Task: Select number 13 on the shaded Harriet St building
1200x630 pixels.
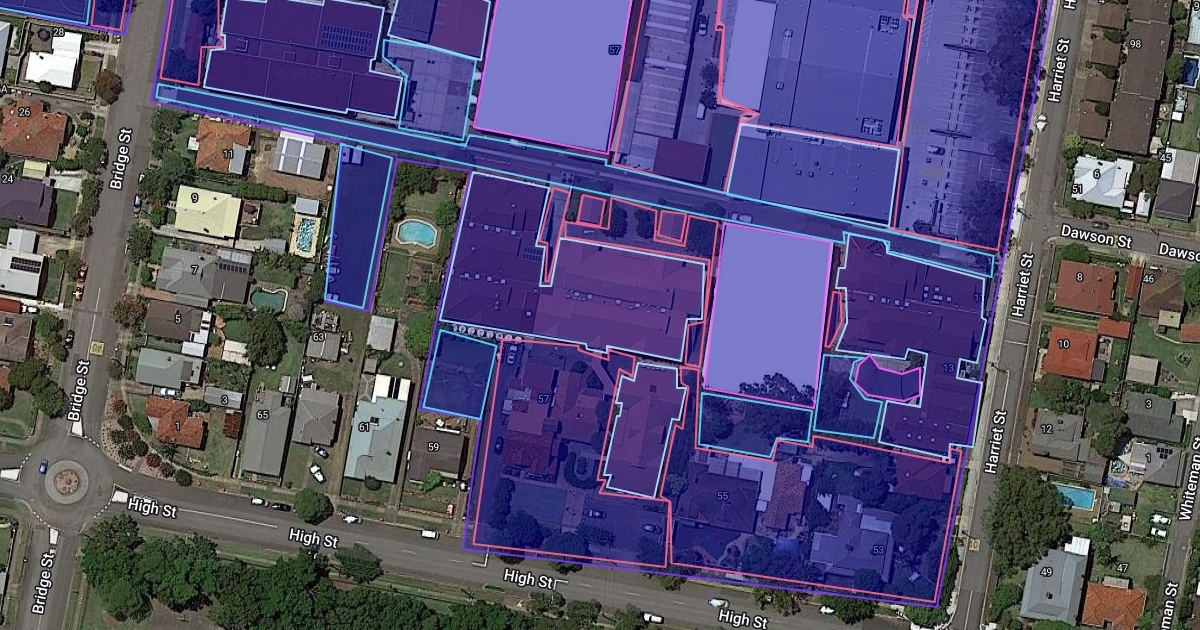Action: click(x=948, y=369)
